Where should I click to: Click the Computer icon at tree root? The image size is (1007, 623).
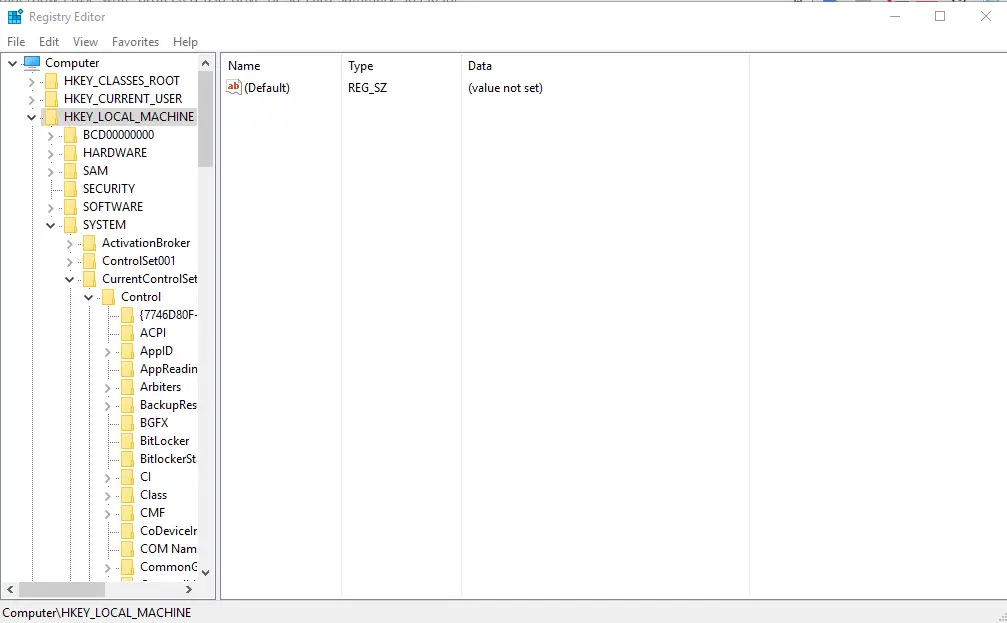32,62
